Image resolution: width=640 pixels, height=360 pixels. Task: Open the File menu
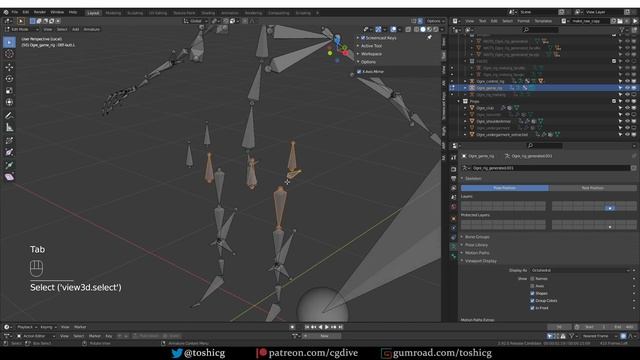[x=15, y=12]
